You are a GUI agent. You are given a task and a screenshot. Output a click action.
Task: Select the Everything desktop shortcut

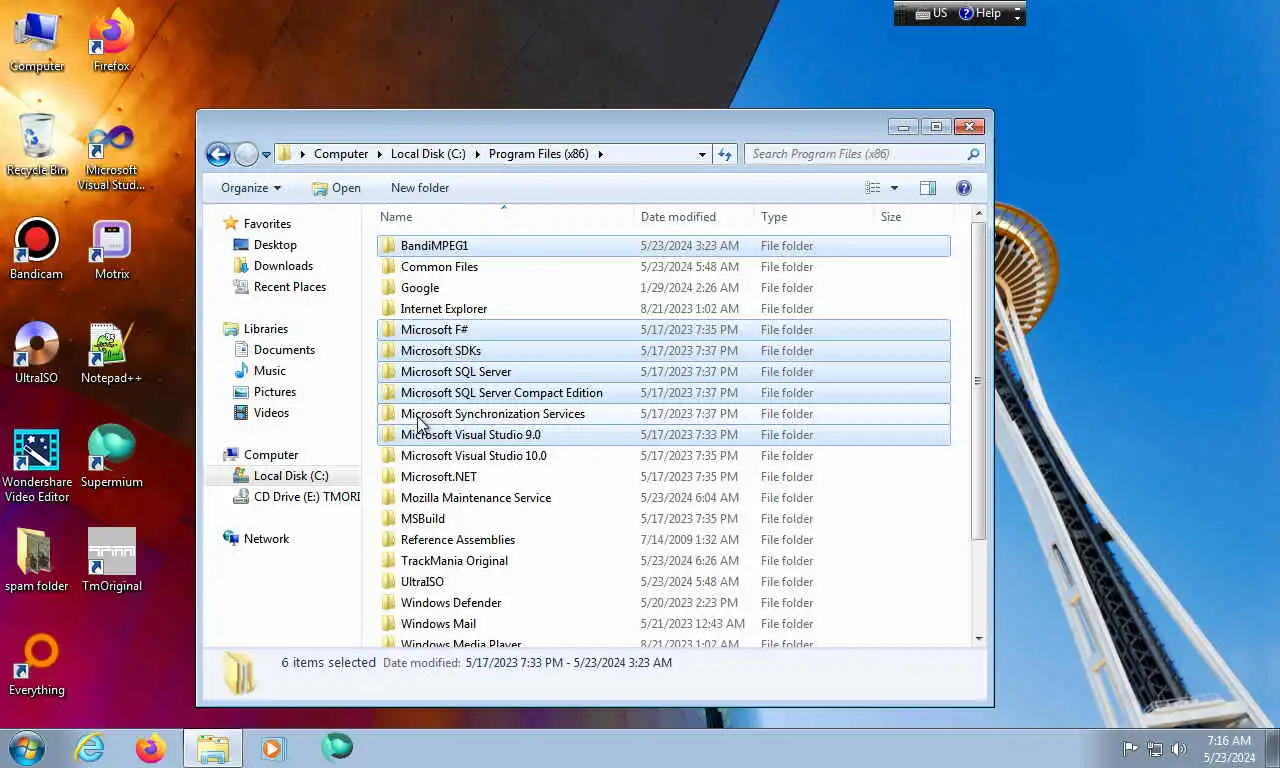tap(37, 666)
